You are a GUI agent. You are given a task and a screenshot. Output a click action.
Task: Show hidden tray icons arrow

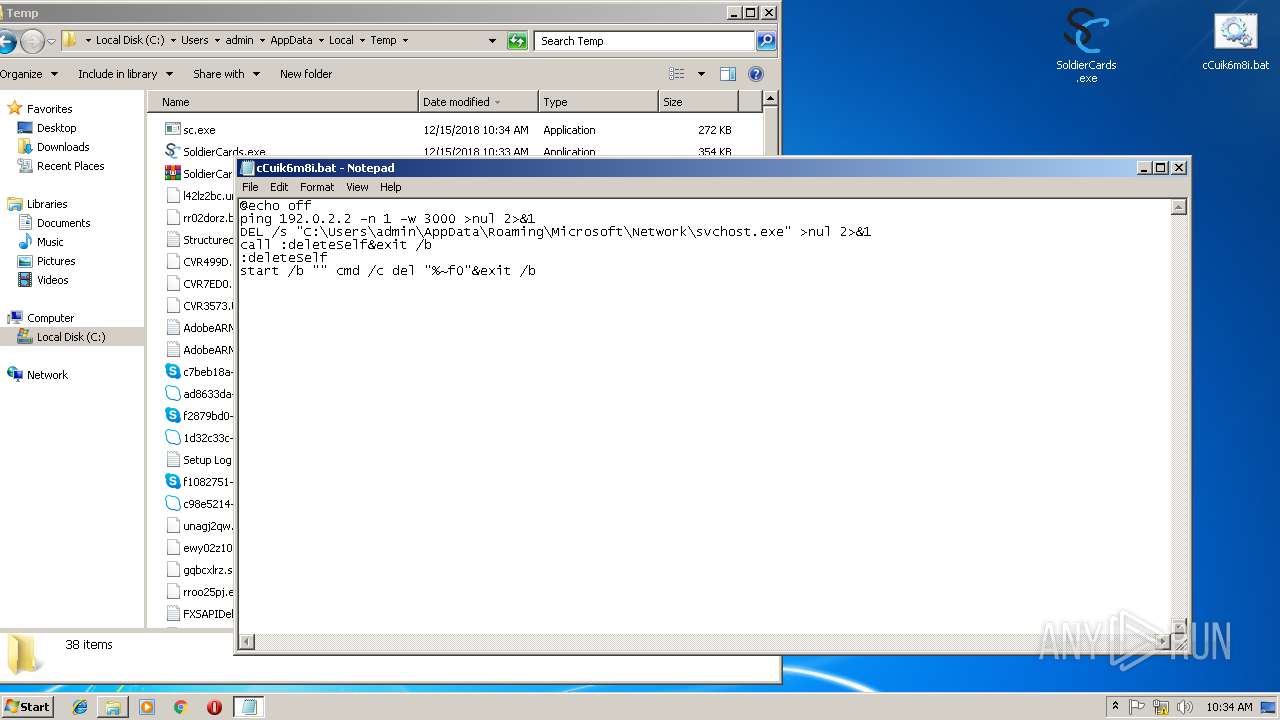pyautogui.click(x=1115, y=707)
